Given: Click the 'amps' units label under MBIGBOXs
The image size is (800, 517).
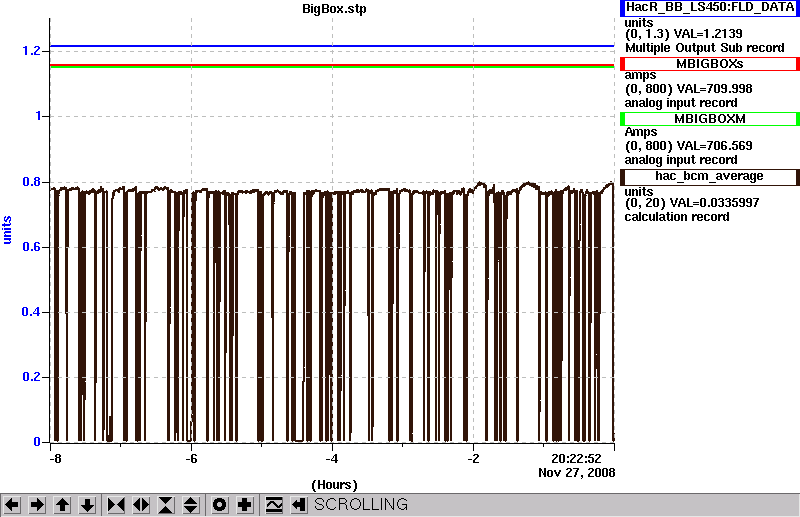Looking at the screenshot, I should (640, 76).
